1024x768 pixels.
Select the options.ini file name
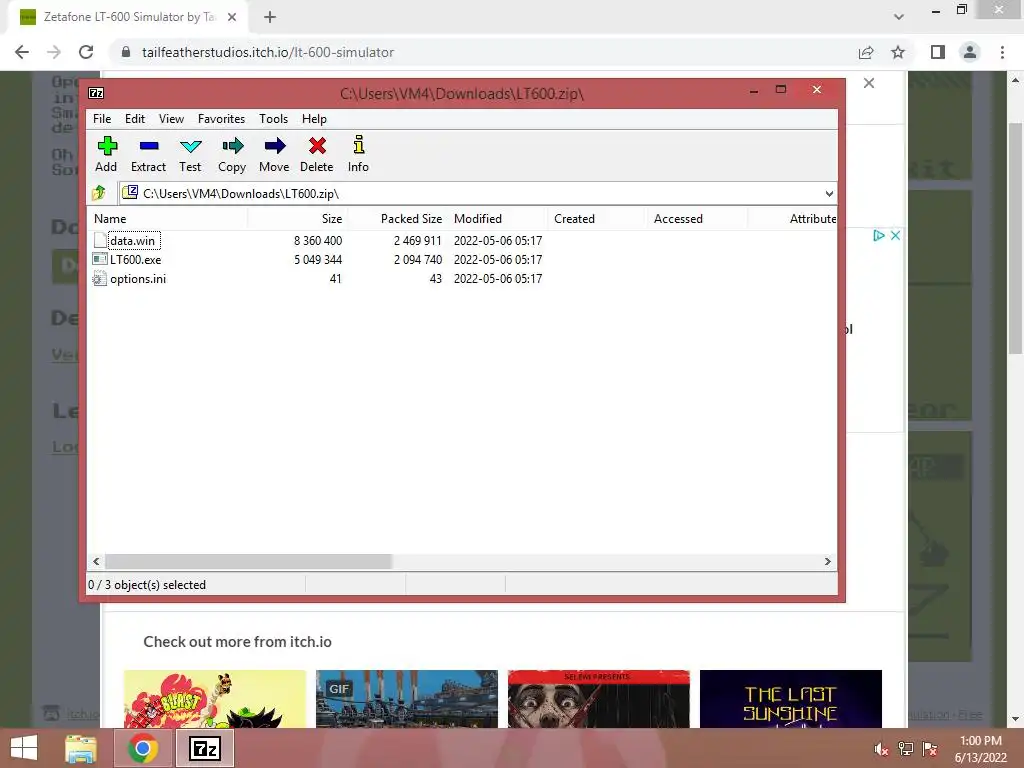138,279
